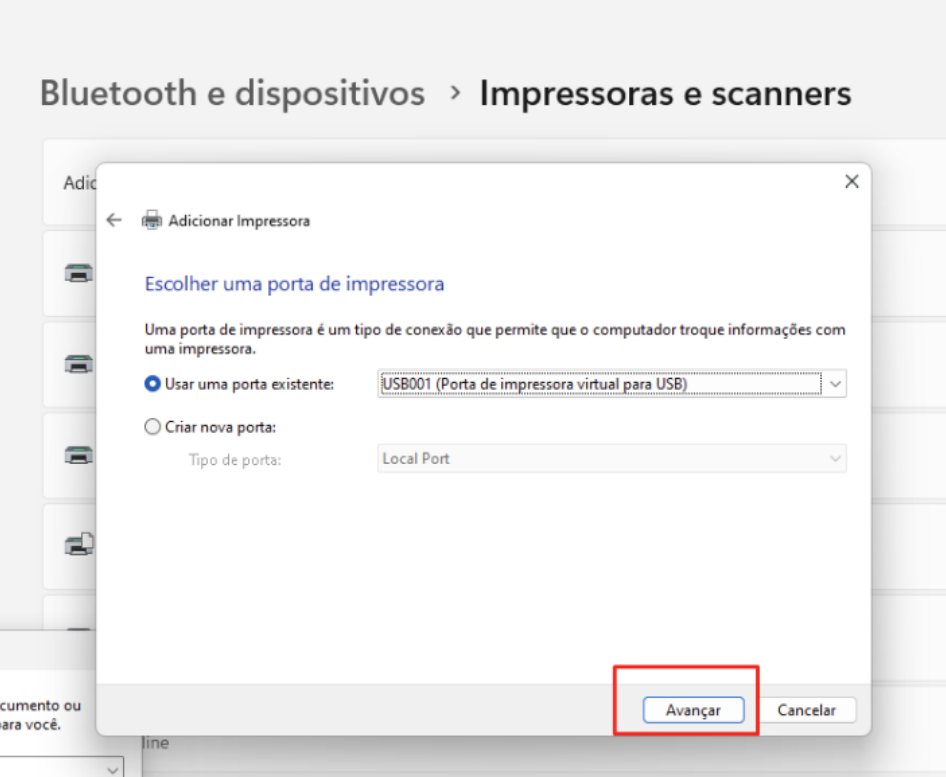Select the third printer icon in the list

pos(79,455)
